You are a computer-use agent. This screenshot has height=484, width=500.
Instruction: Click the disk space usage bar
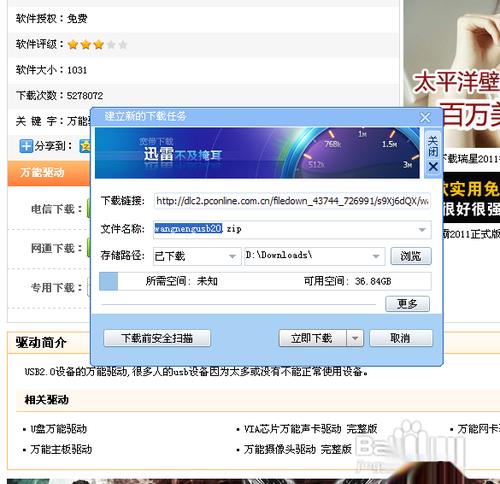[x=265, y=281]
